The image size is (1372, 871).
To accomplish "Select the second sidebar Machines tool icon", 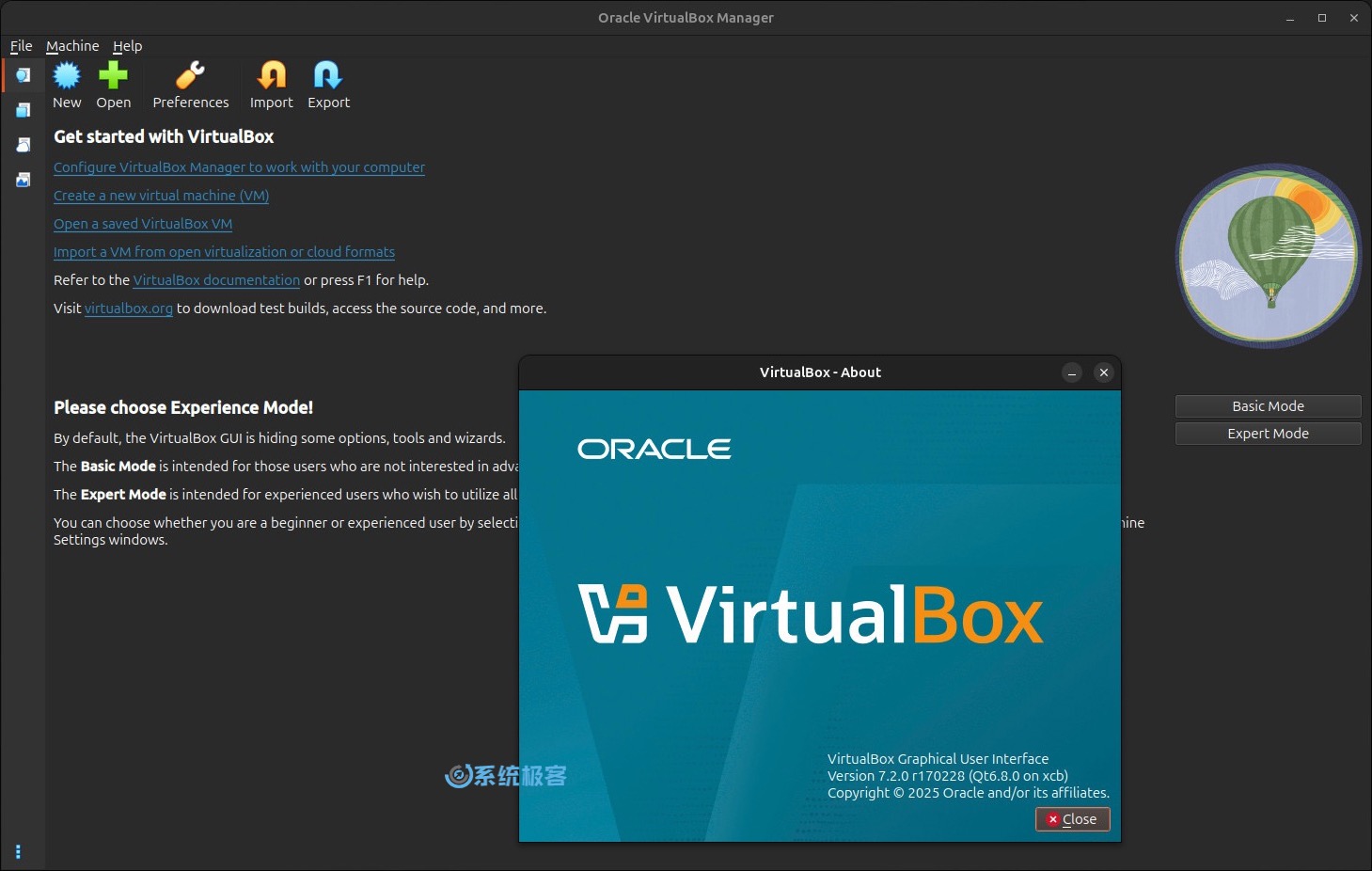I will (24, 110).
